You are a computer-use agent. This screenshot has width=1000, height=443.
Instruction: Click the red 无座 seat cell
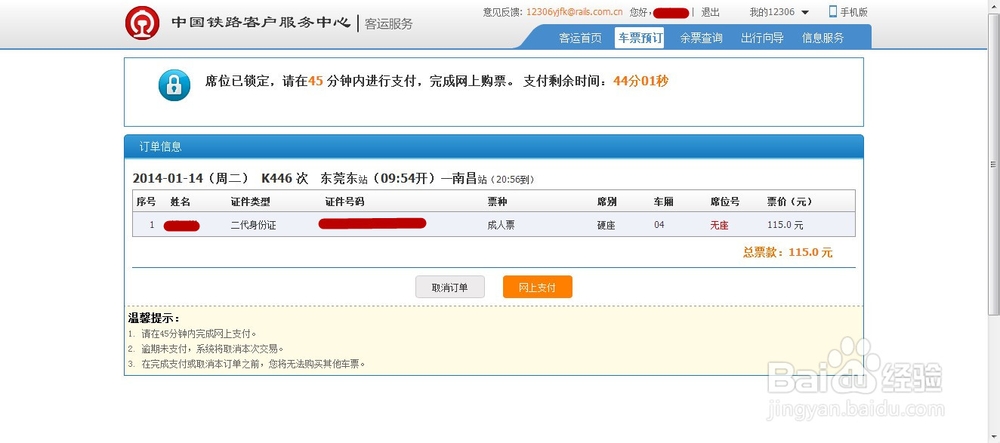719,225
